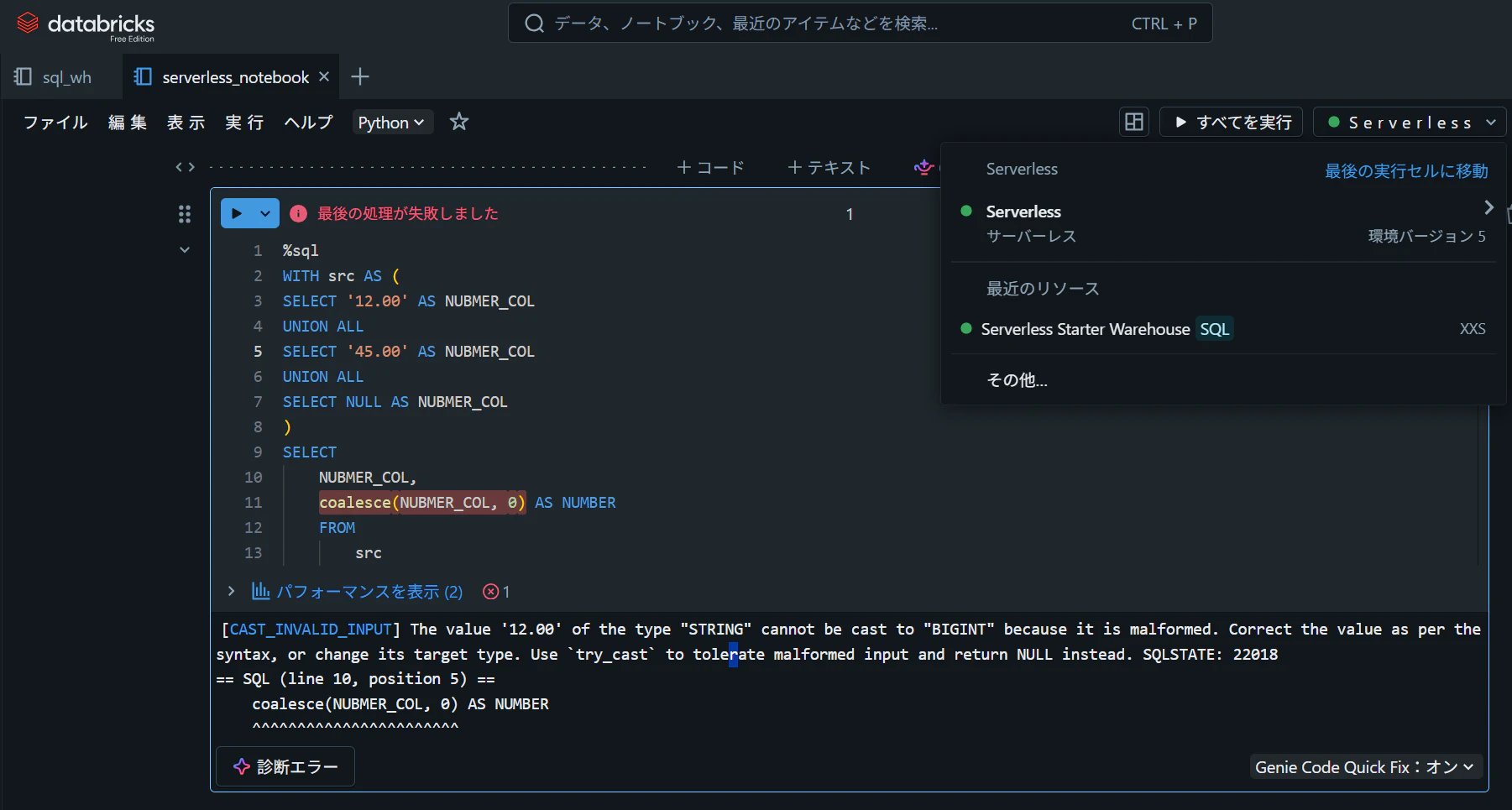The width and height of the screenshot is (1512, 810).
Task: Click the performance chart icon
Action: click(x=260, y=591)
